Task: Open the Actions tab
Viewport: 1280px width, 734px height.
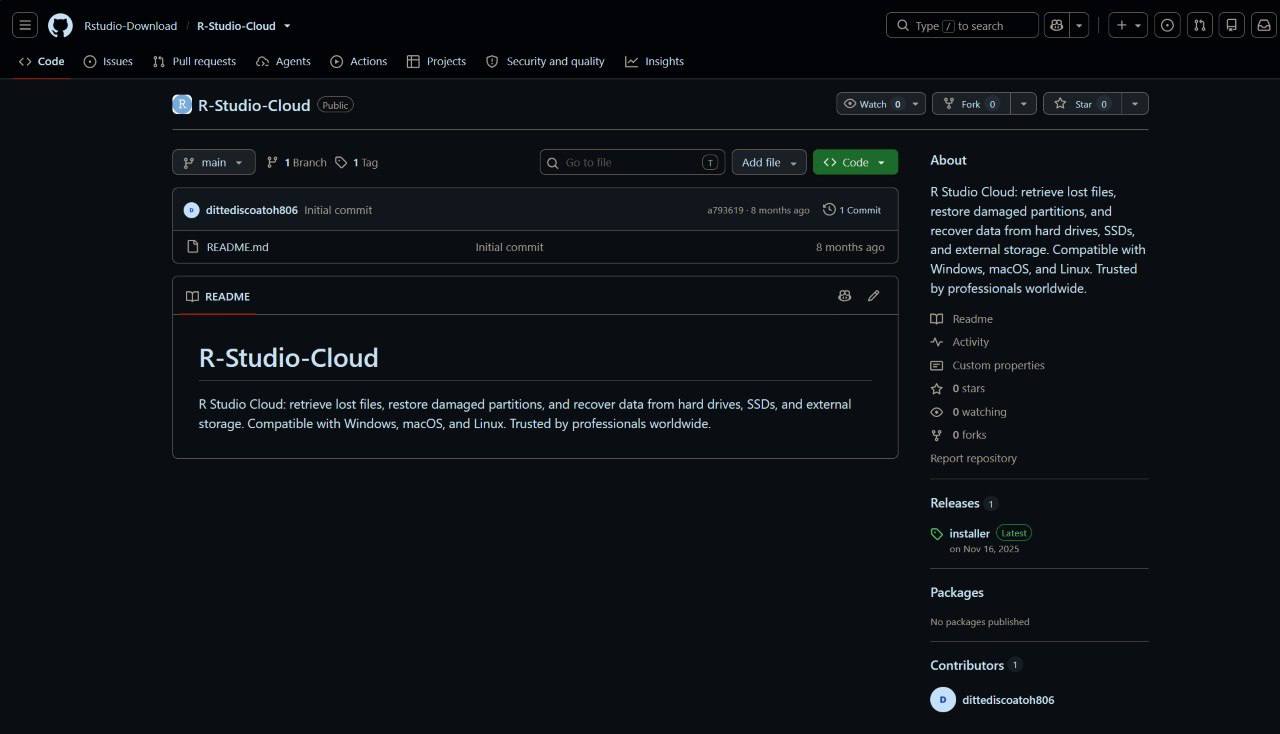Action: tap(358, 61)
